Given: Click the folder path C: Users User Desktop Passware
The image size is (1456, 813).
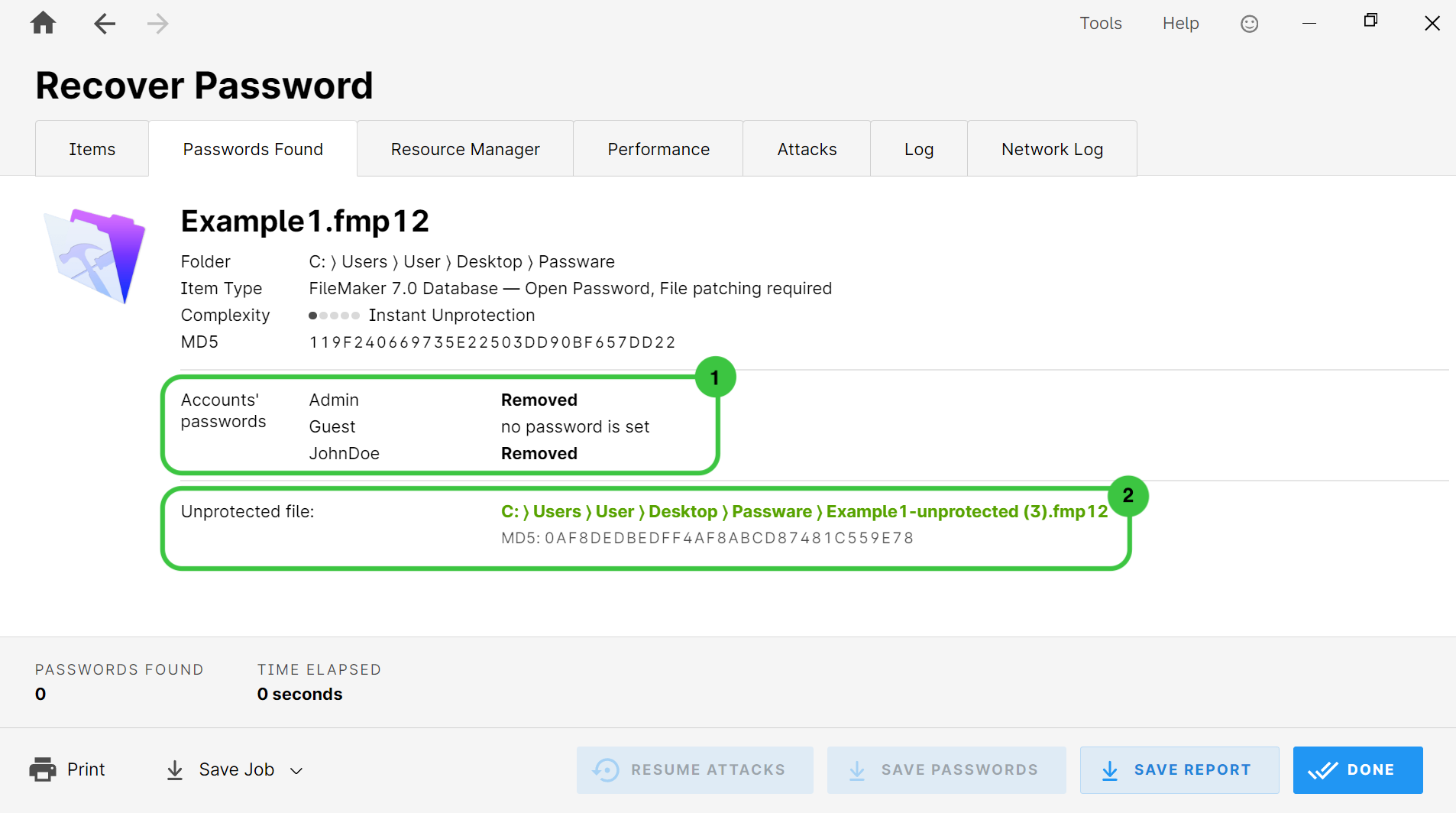Looking at the screenshot, I should [461, 261].
